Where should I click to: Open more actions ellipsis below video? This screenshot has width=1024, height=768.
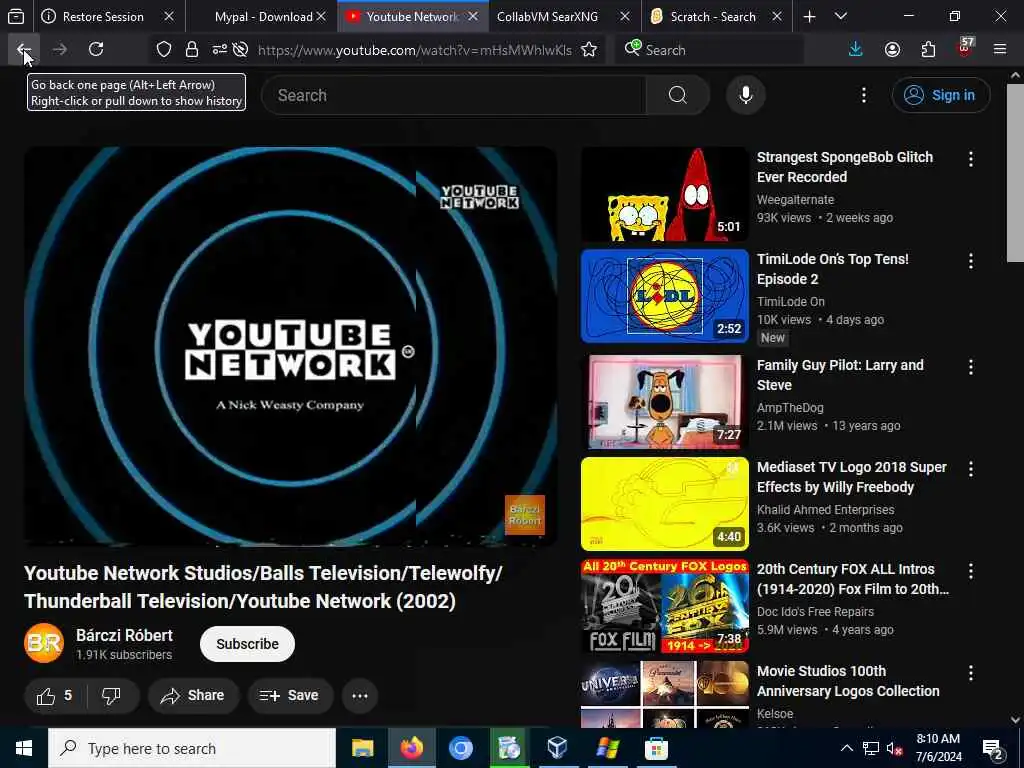click(360, 696)
